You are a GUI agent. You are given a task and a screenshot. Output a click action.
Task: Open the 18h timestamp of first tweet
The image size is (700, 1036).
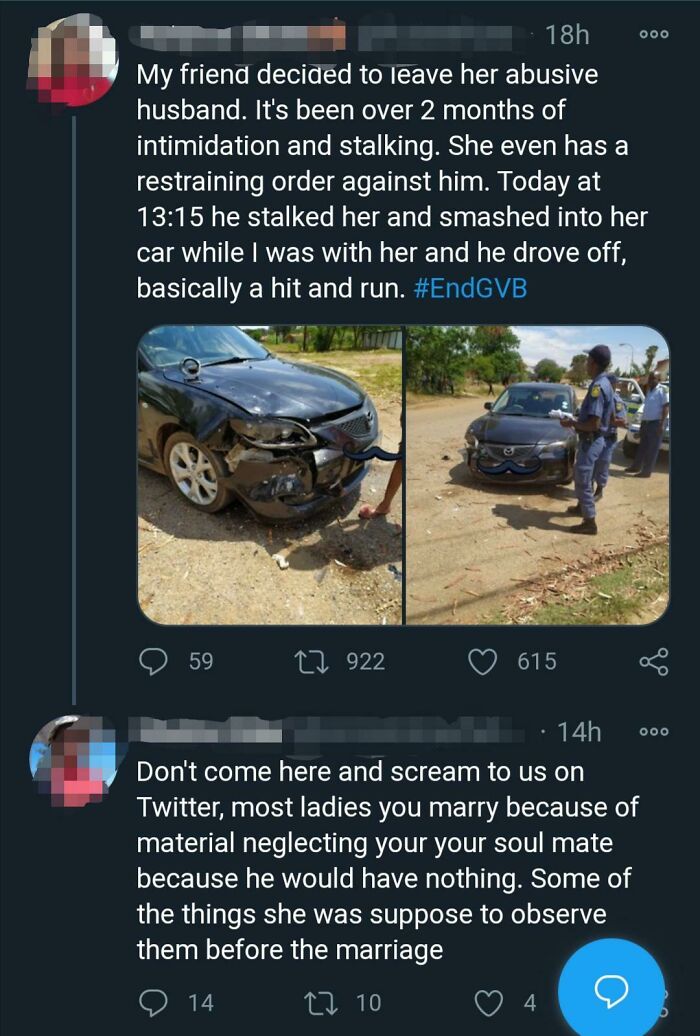tap(567, 35)
